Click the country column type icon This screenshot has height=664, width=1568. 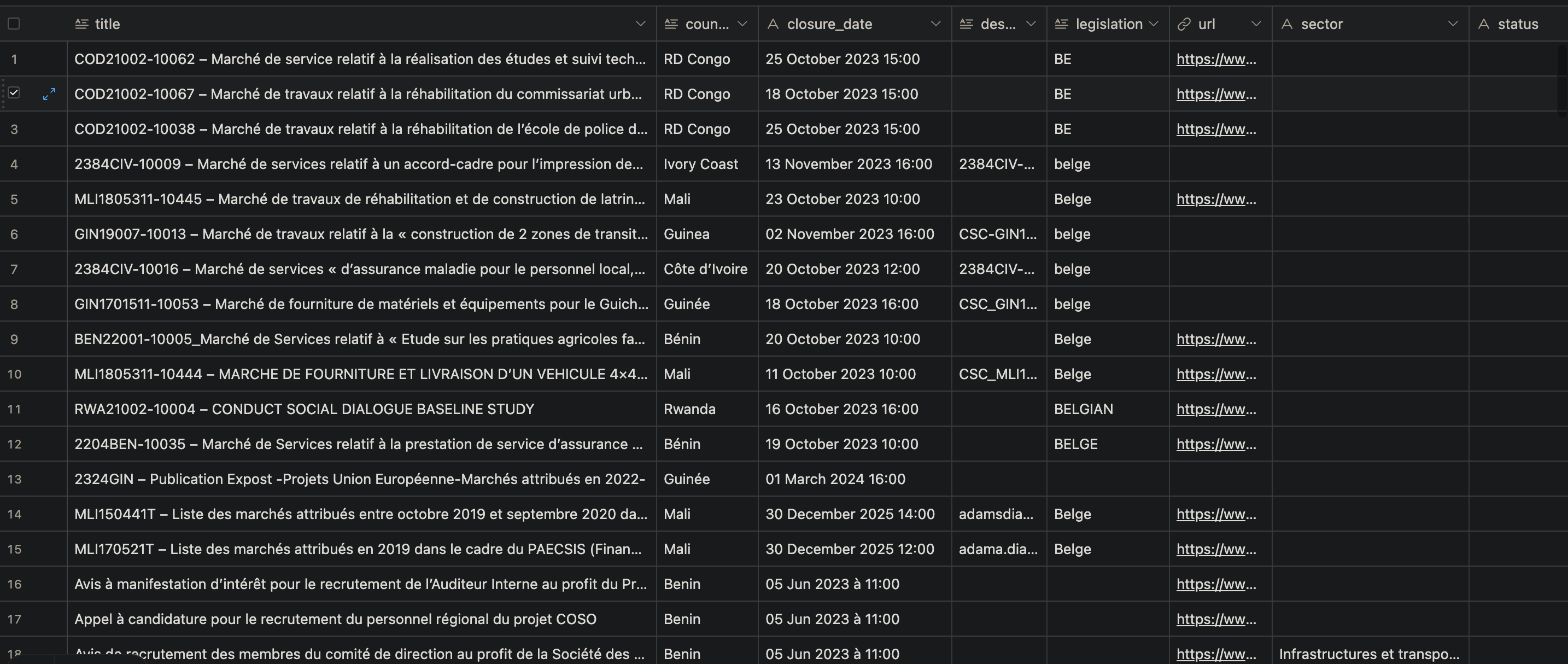pos(671,24)
